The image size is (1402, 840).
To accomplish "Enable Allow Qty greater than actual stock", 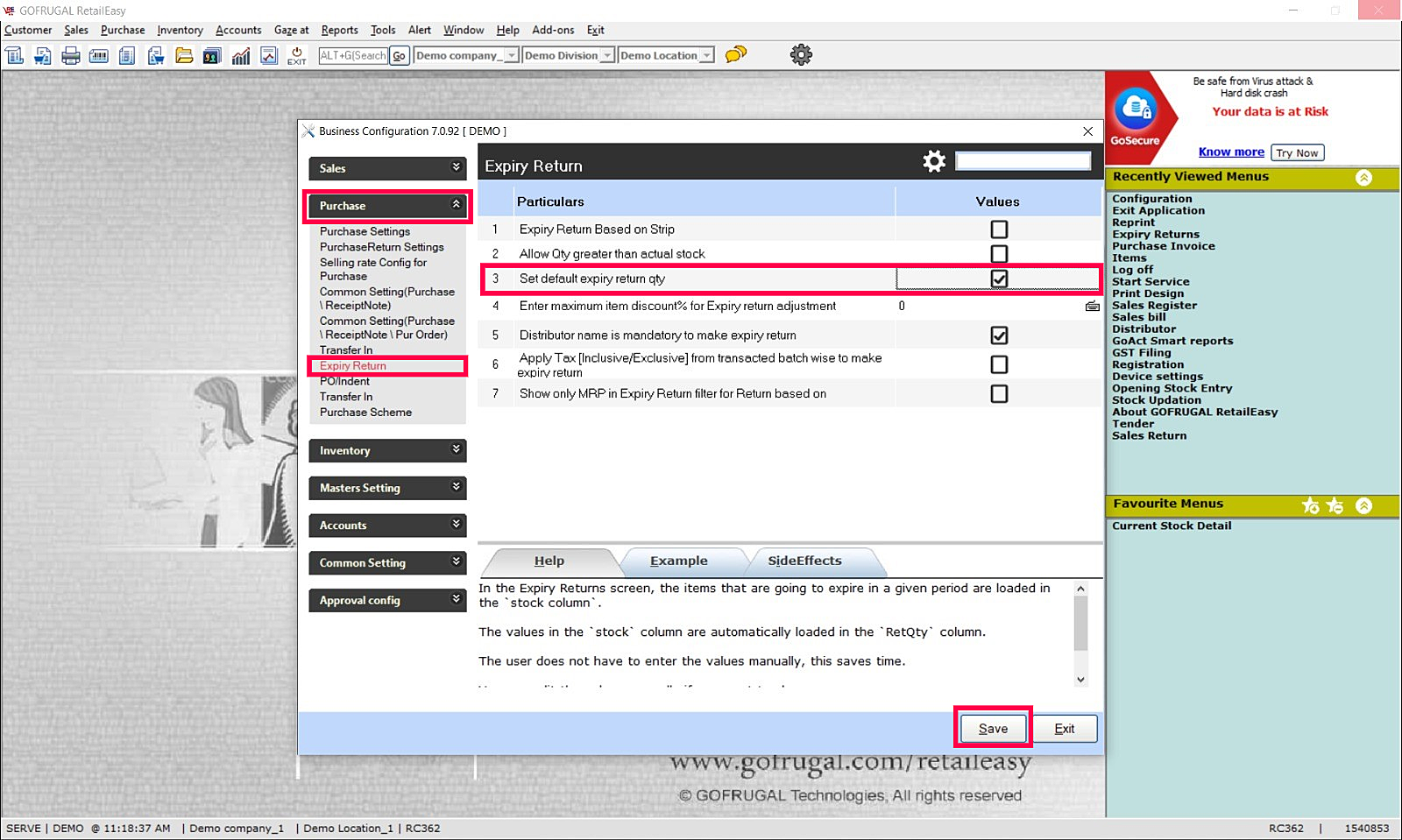I will 999,254.
